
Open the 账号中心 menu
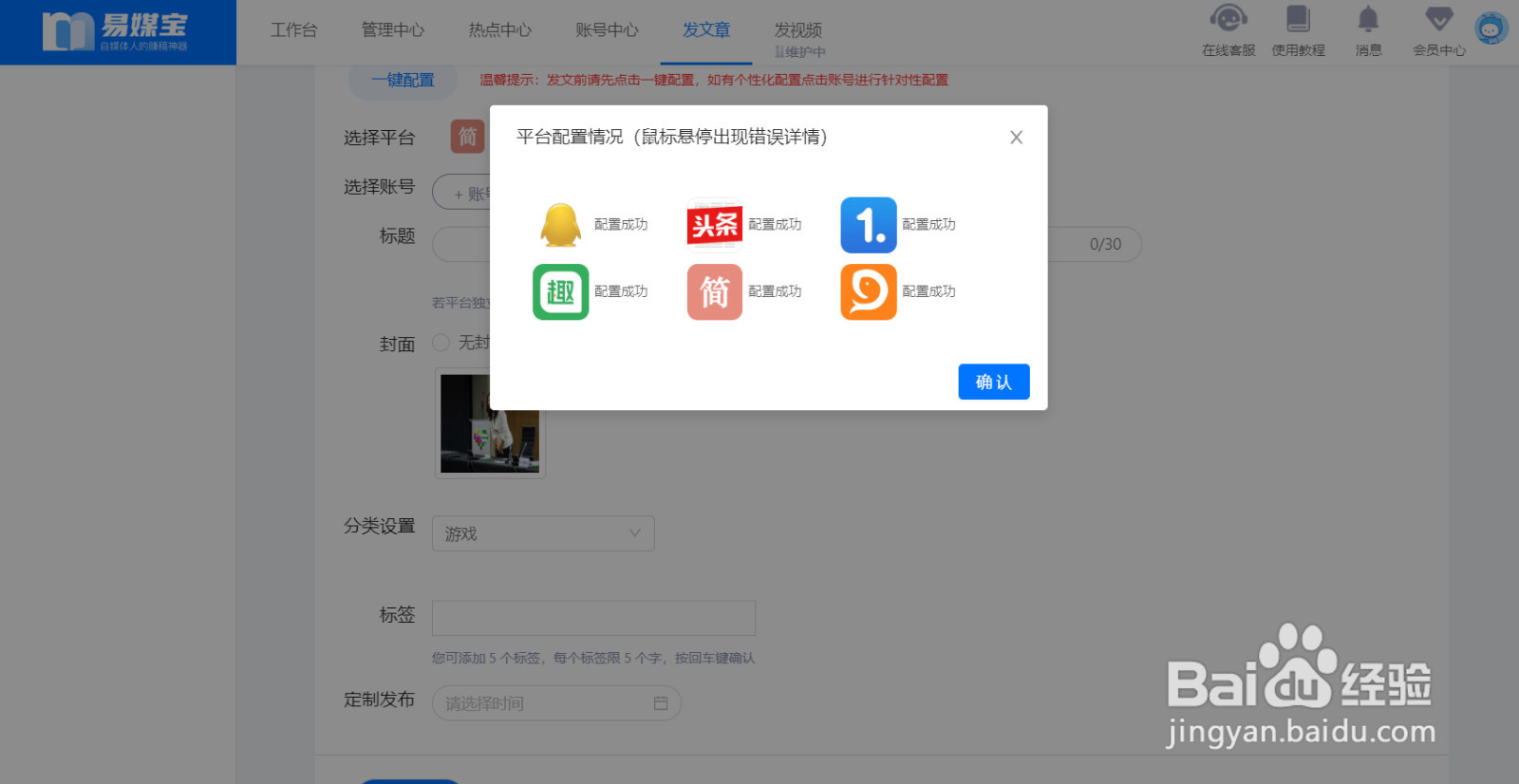[x=608, y=30]
